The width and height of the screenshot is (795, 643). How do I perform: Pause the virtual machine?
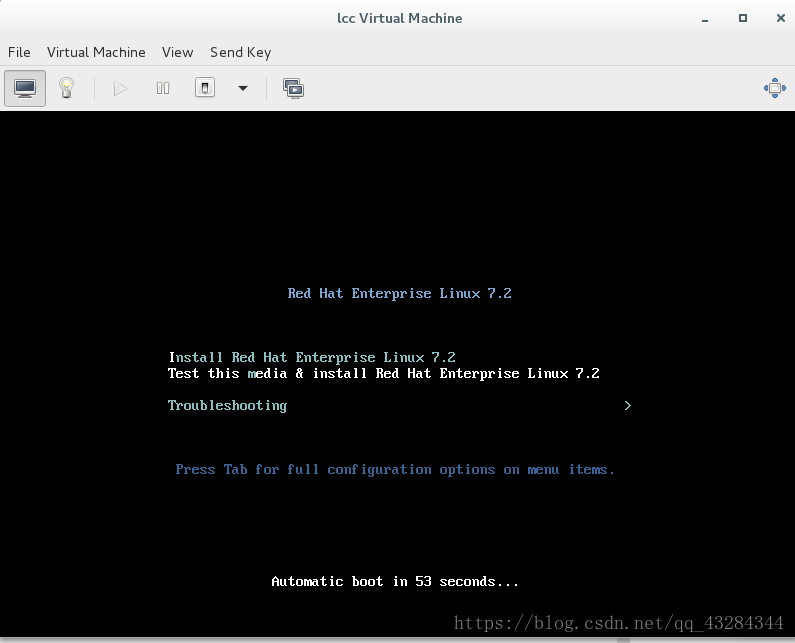coord(163,89)
